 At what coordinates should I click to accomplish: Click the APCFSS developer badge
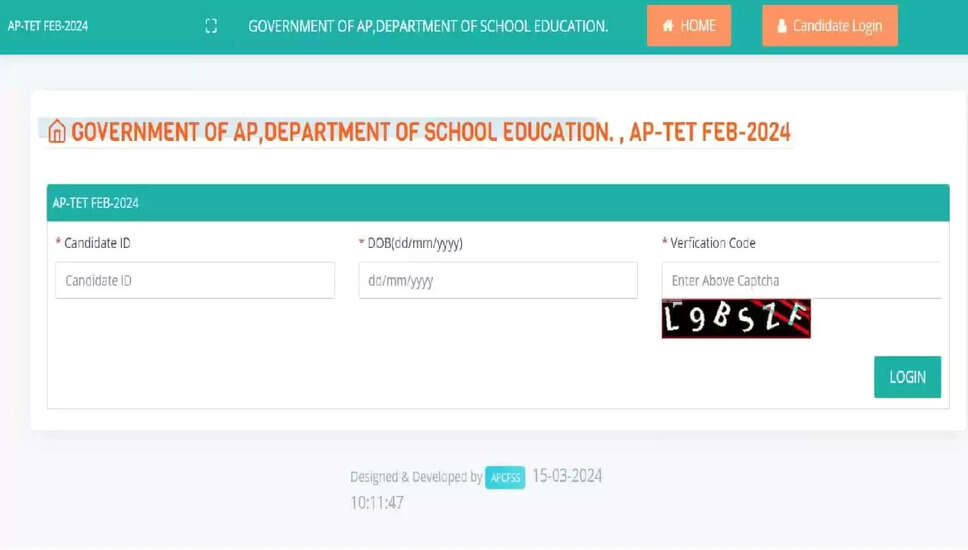[505, 478]
